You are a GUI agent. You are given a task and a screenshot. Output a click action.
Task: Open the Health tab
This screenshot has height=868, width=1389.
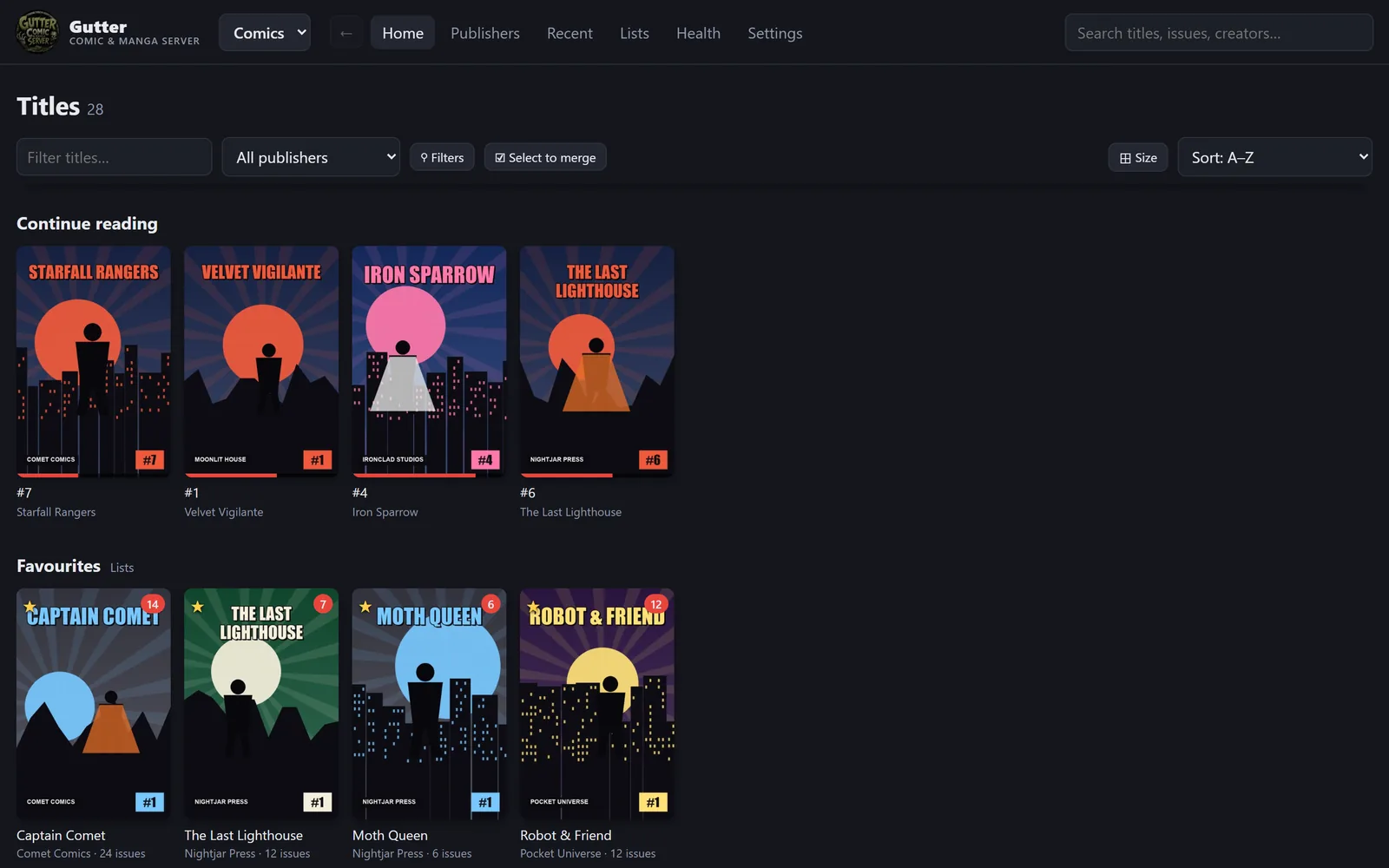[x=698, y=33]
